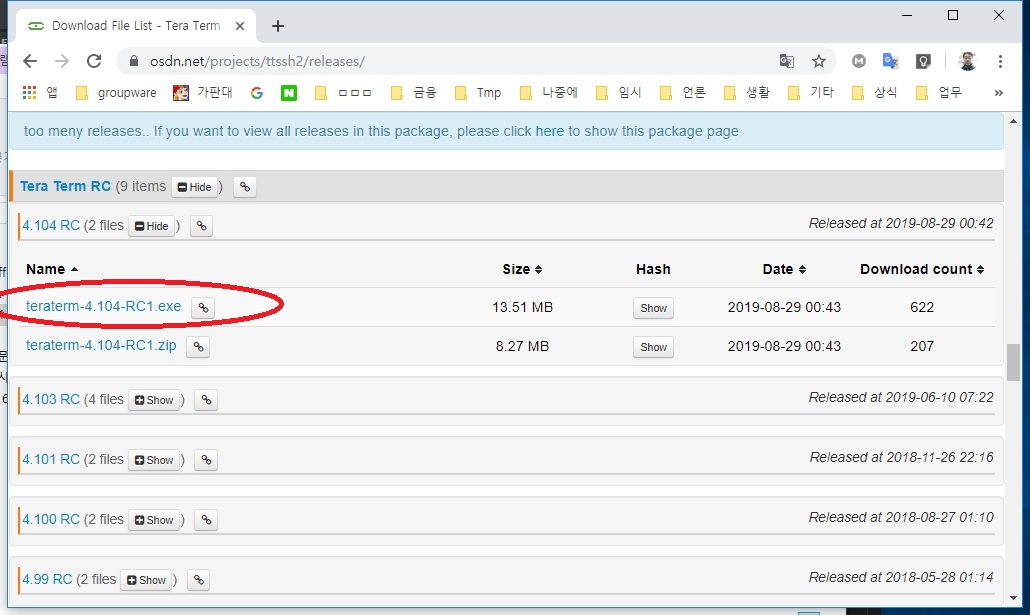This screenshot has width=1030, height=615.
Task: Open the gray M extension icon
Action: 859,61
